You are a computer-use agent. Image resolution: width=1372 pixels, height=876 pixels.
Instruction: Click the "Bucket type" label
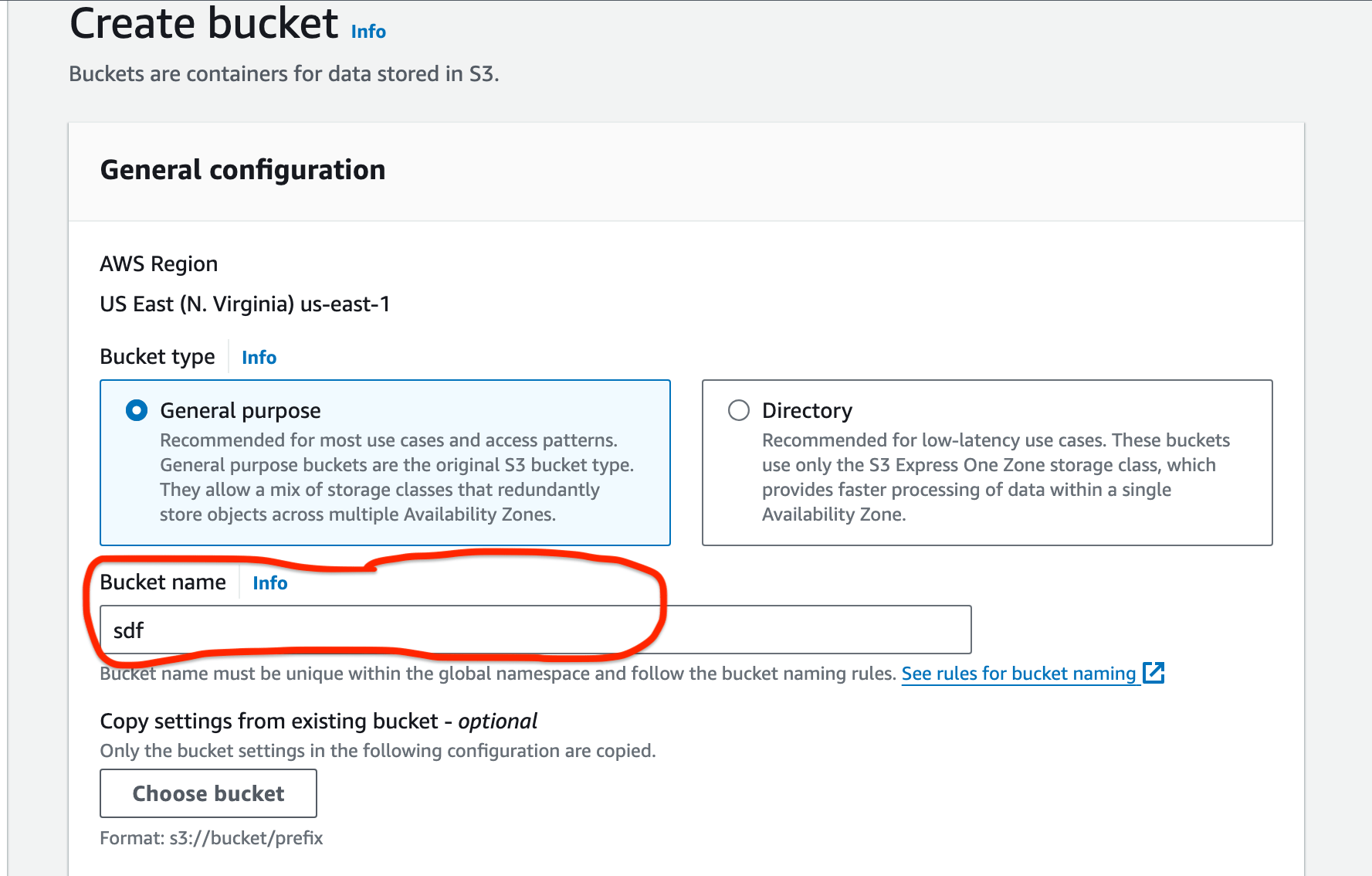tap(158, 357)
